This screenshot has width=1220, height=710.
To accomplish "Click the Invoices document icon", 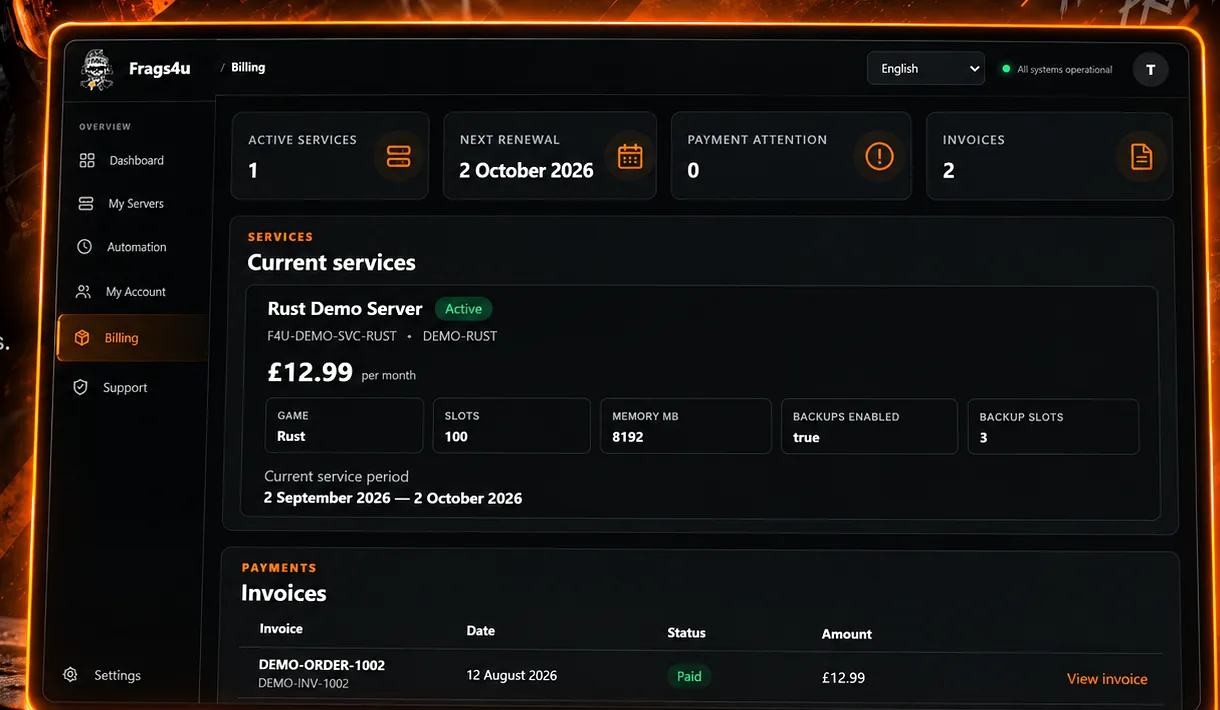I will pyautogui.click(x=1141, y=156).
